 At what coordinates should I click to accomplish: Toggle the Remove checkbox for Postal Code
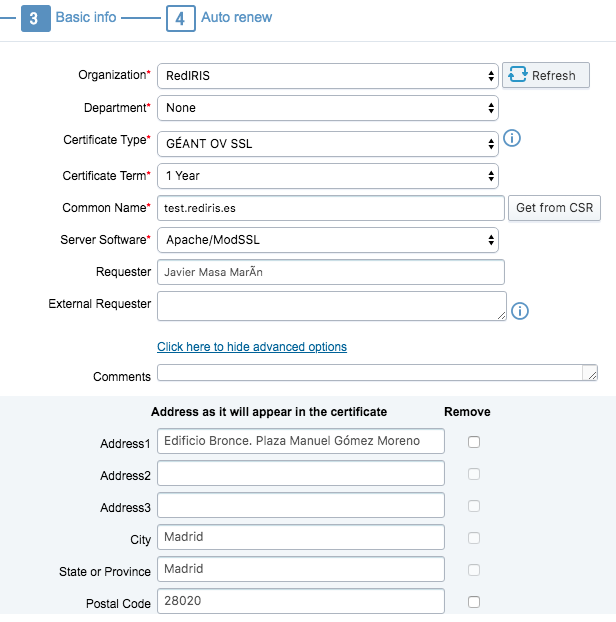(x=474, y=602)
